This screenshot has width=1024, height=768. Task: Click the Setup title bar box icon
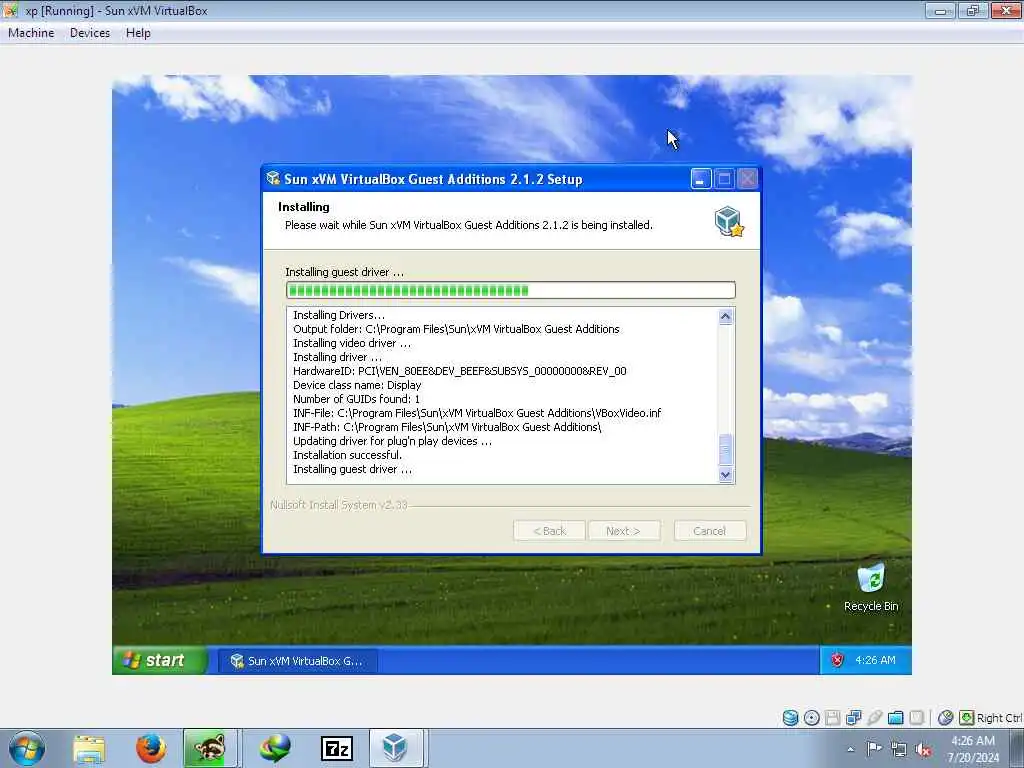coord(273,178)
